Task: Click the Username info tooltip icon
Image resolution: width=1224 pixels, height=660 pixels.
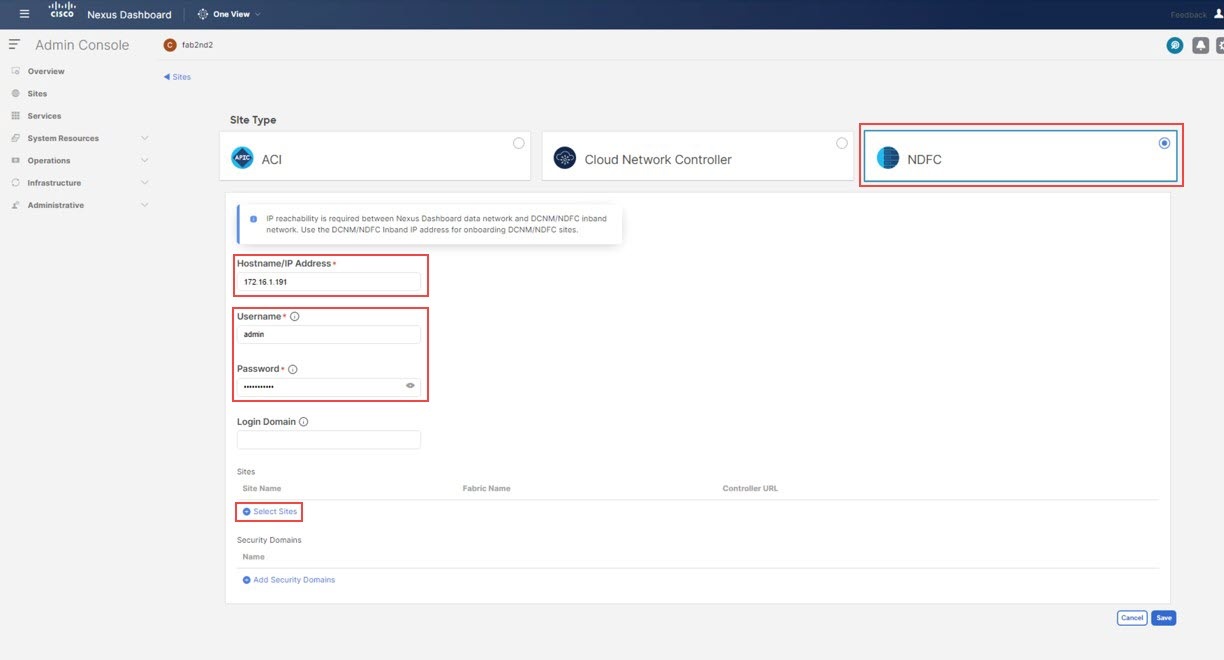Action: [x=293, y=315]
